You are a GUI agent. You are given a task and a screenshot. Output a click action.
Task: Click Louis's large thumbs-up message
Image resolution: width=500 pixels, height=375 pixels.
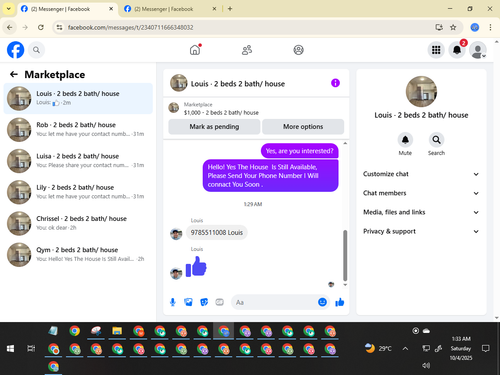click(x=196, y=267)
